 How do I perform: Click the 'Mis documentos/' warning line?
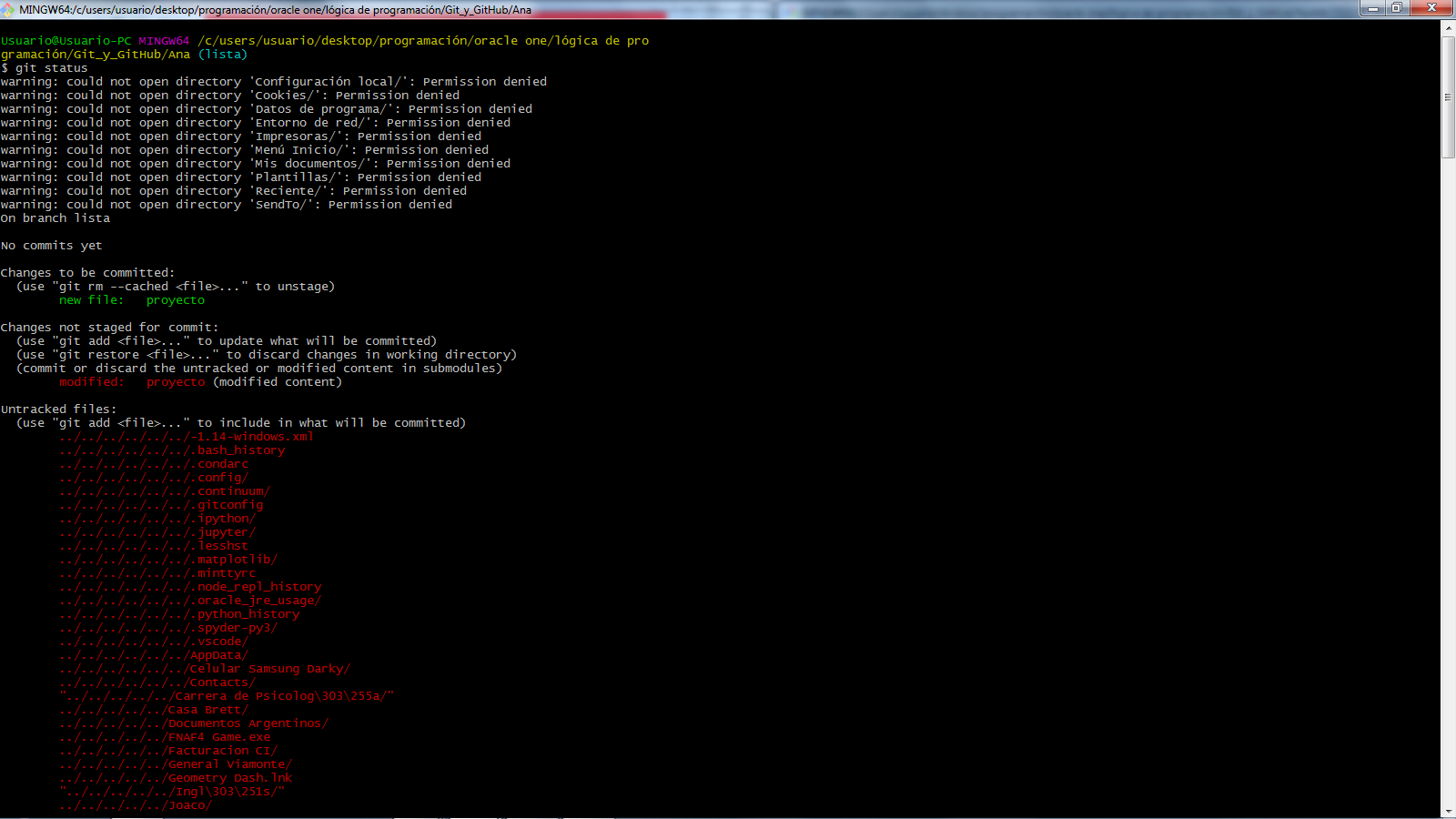[x=256, y=164]
